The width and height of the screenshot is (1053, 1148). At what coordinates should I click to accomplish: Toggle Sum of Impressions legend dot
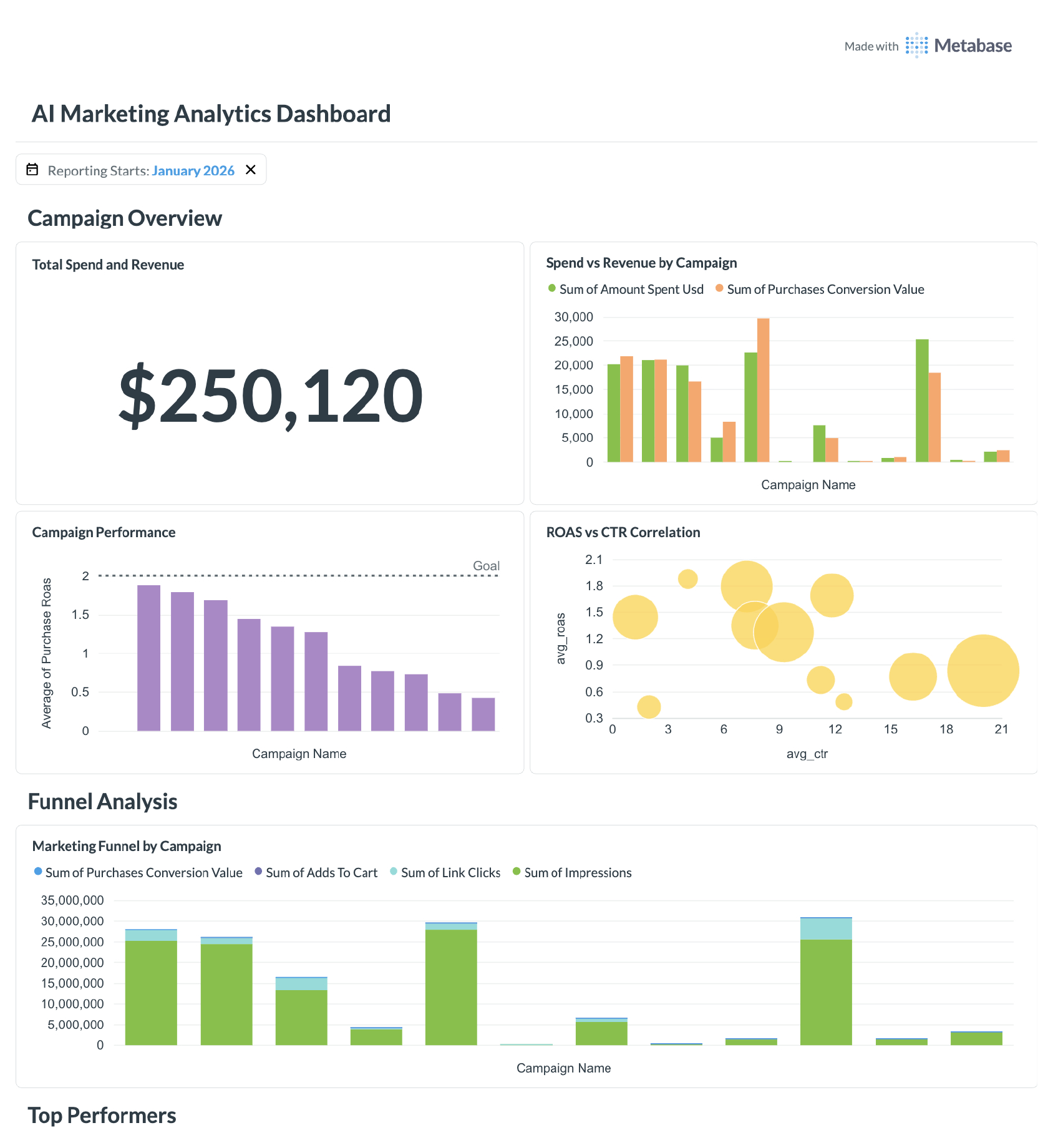pos(517,872)
